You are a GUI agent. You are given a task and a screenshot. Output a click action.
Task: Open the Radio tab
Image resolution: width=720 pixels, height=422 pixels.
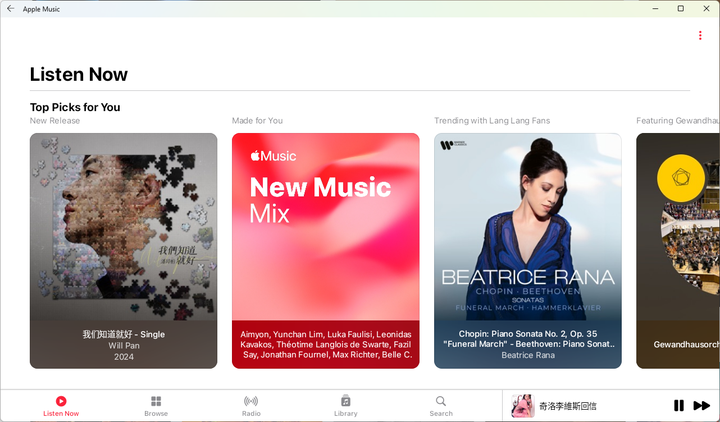coord(251,406)
